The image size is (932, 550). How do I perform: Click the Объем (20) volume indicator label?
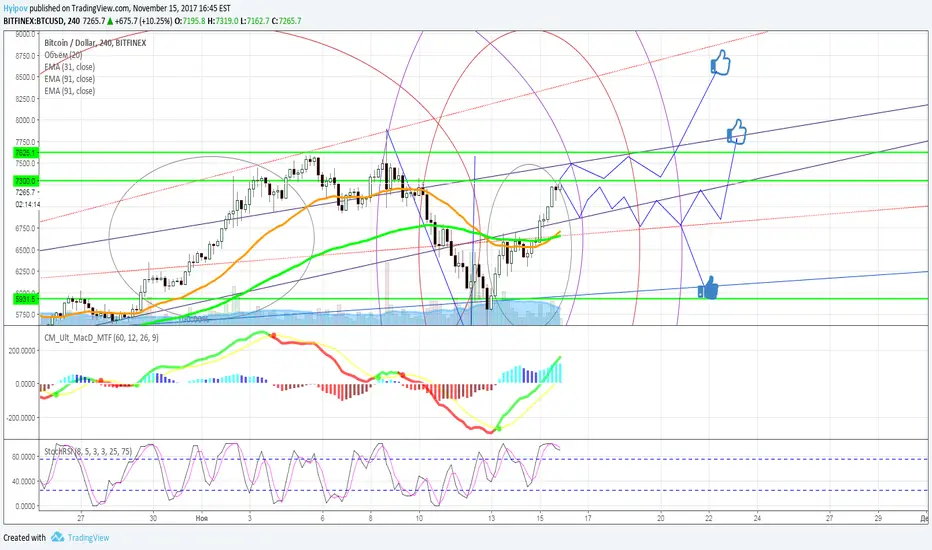point(63,55)
